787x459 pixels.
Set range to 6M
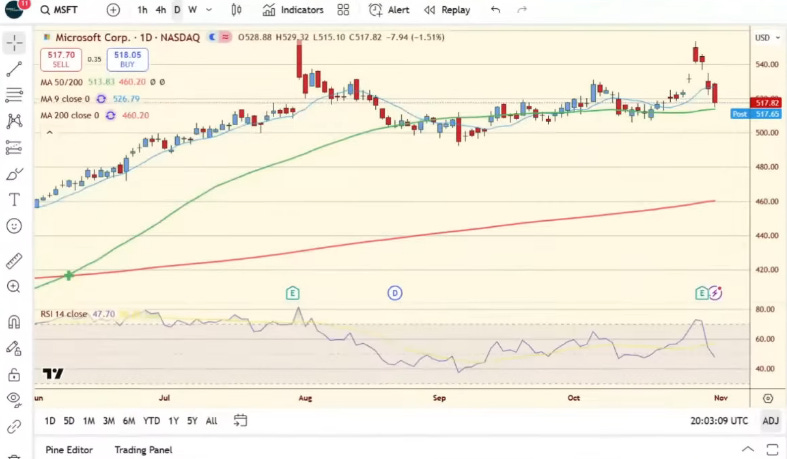129,421
